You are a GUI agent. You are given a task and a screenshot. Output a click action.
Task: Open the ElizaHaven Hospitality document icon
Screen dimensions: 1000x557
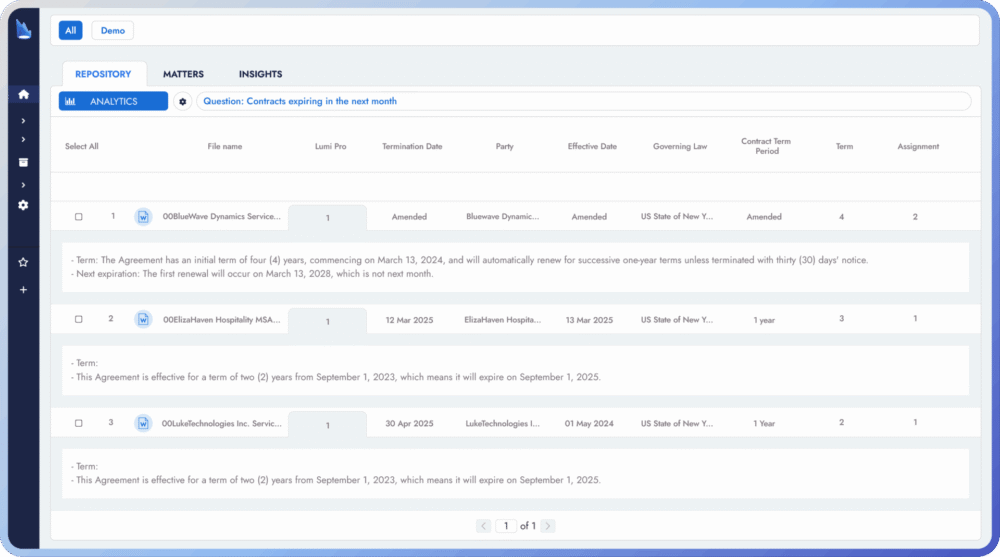143,320
